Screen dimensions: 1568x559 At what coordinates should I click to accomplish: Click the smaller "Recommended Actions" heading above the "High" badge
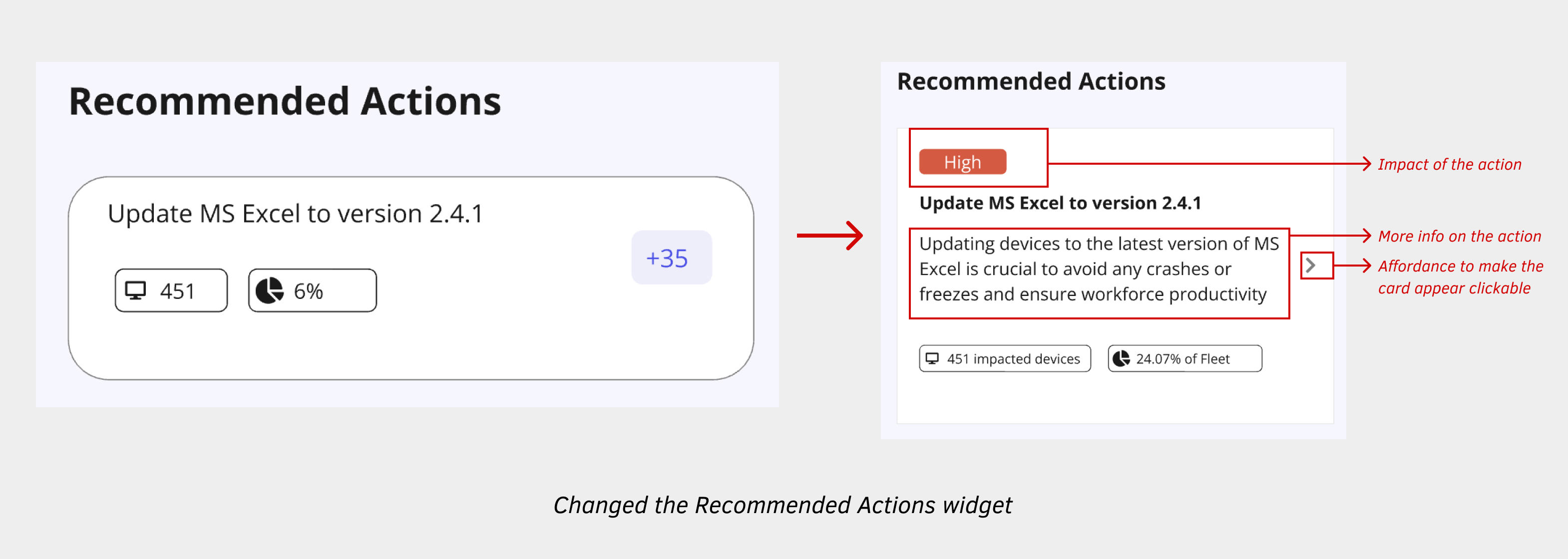pyautogui.click(x=1031, y=81)
